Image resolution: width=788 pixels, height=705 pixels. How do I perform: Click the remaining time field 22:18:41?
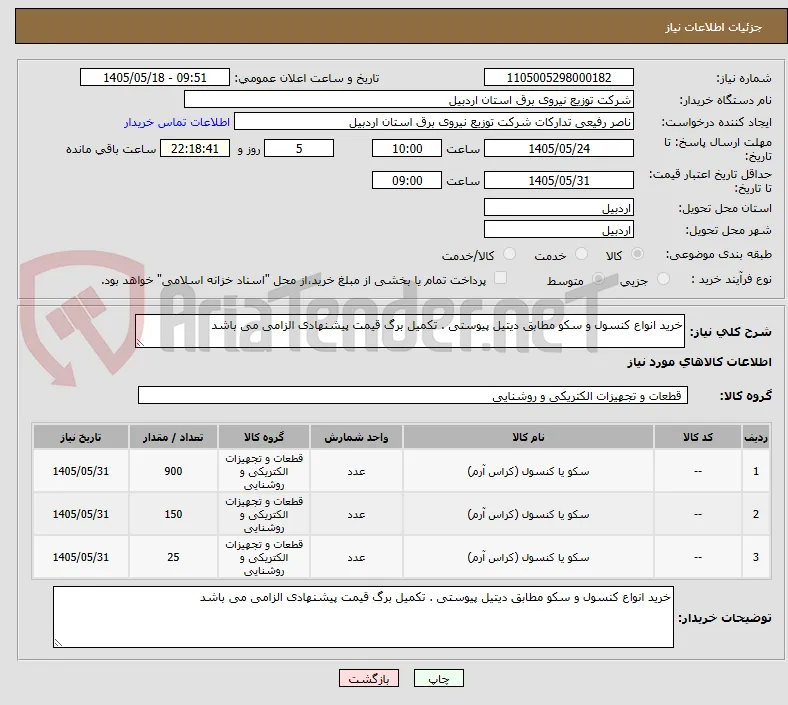tap(195, 148)
